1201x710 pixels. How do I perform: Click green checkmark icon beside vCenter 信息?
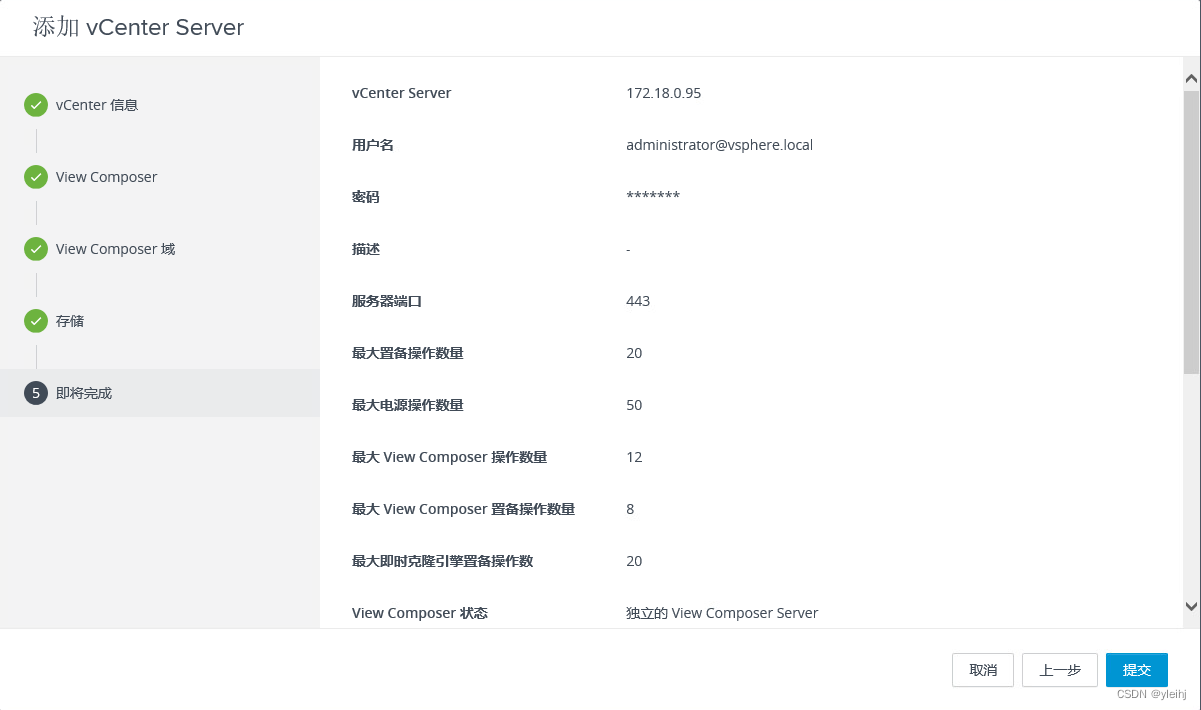point(36,105)
